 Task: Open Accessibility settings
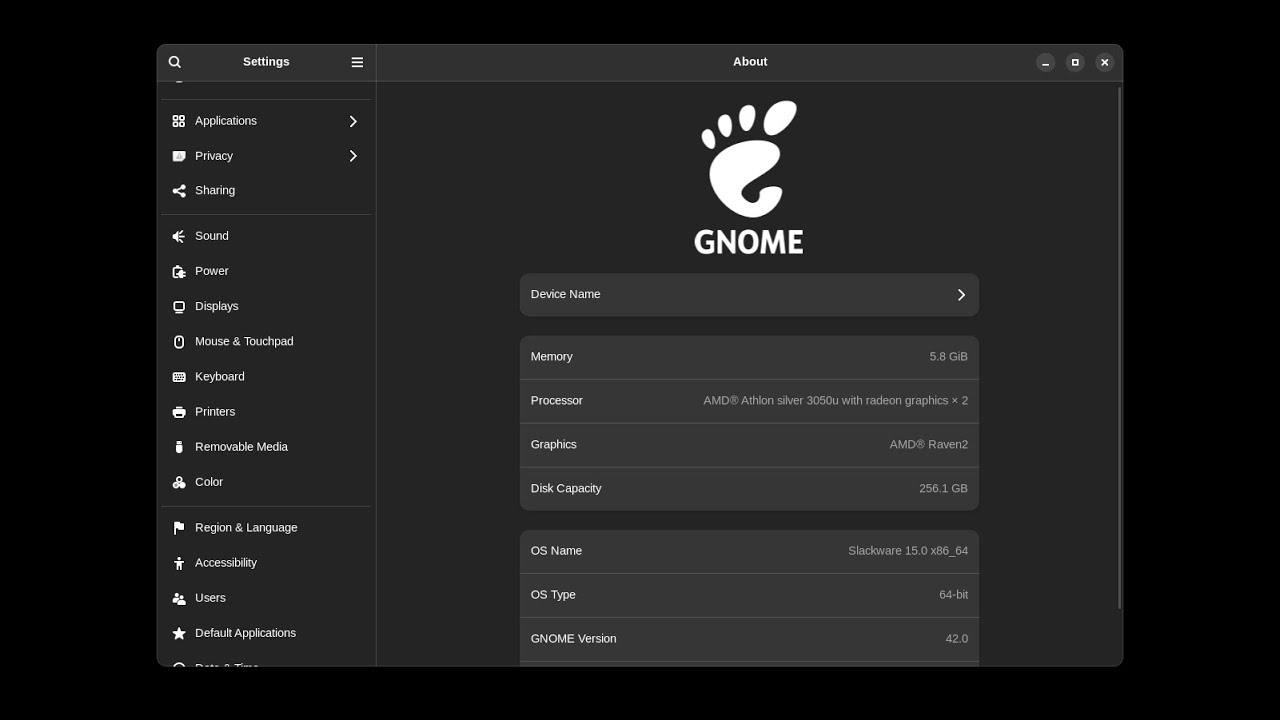coord(266,563)
